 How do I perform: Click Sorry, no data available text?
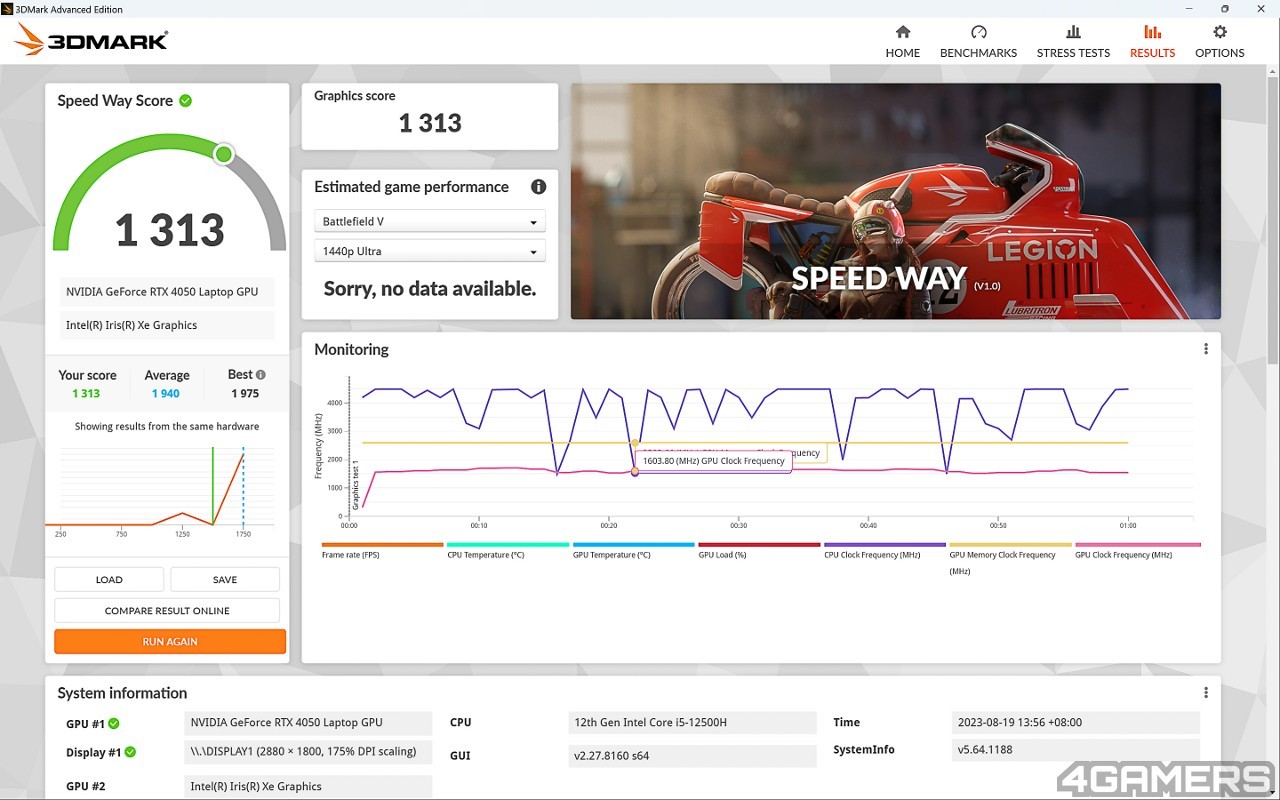(x=430, y=289)
